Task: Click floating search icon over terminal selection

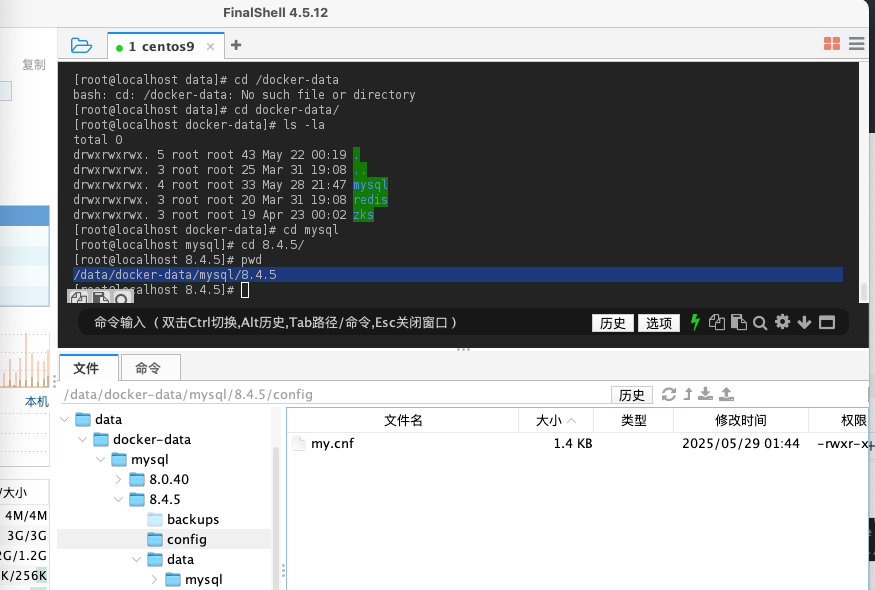Action: (121, 299)
